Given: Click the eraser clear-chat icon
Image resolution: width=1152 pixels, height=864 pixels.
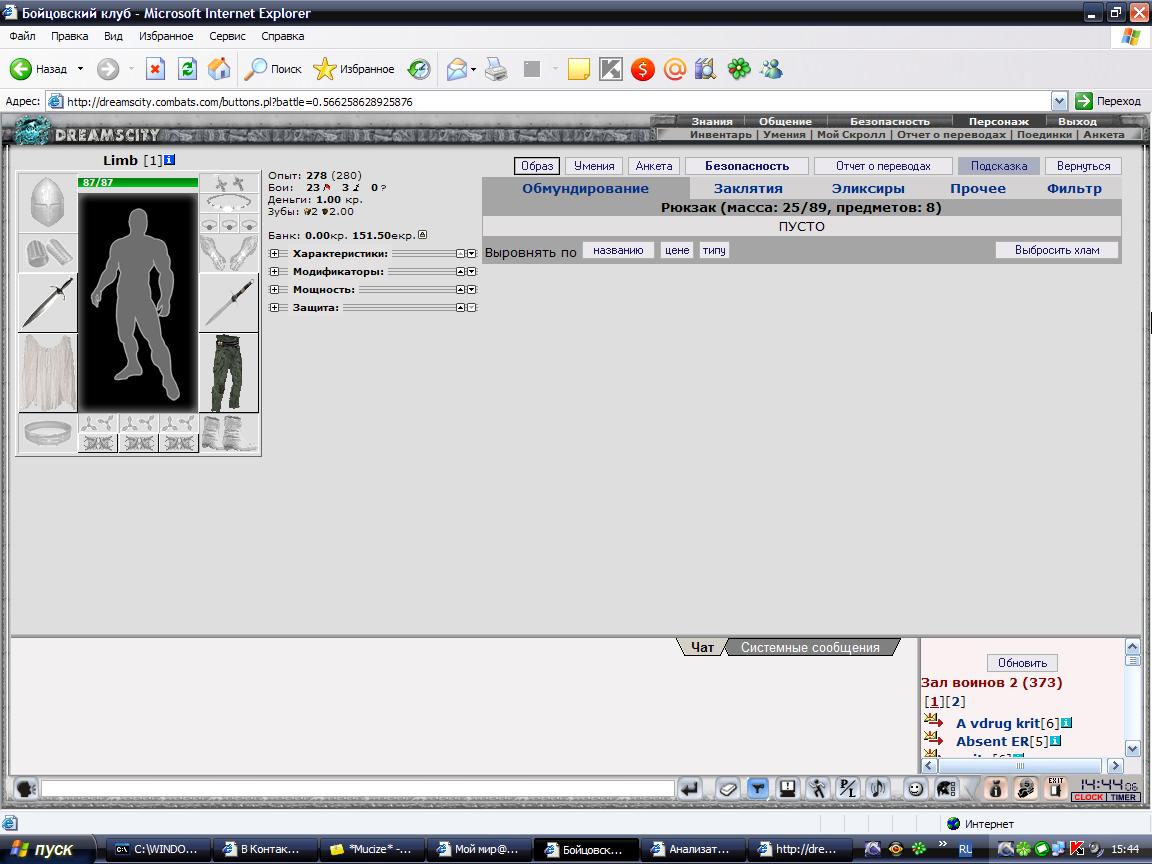Looking at the screenshot, I should point(727,789).
